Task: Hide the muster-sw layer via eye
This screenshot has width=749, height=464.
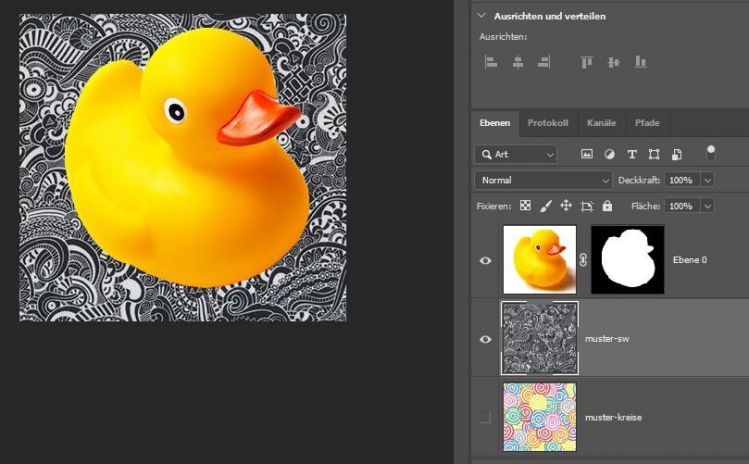Action: [x=485, y=339]
